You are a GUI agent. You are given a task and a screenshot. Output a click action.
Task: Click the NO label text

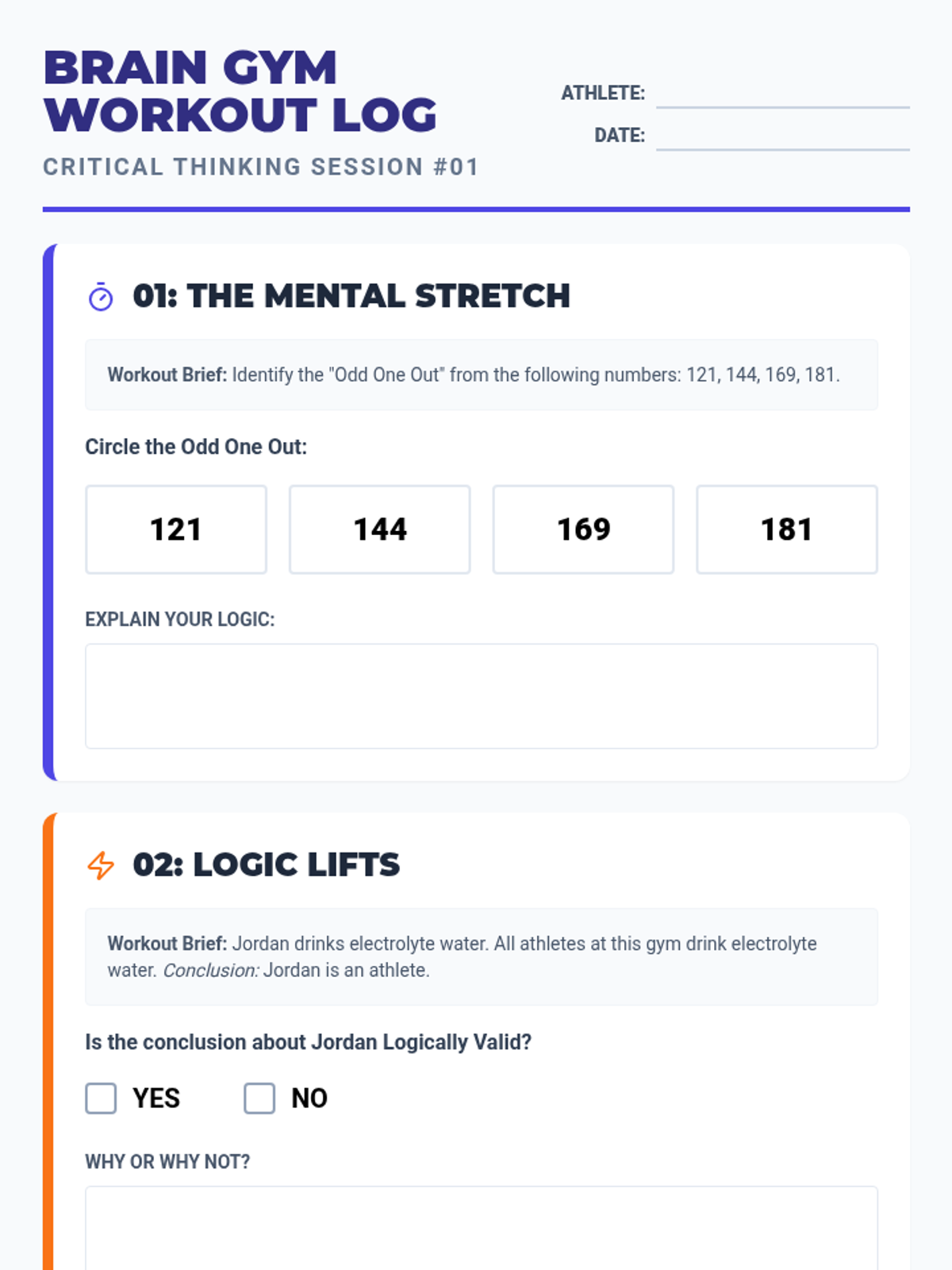pyautogui.click(x=309, y=1099)
